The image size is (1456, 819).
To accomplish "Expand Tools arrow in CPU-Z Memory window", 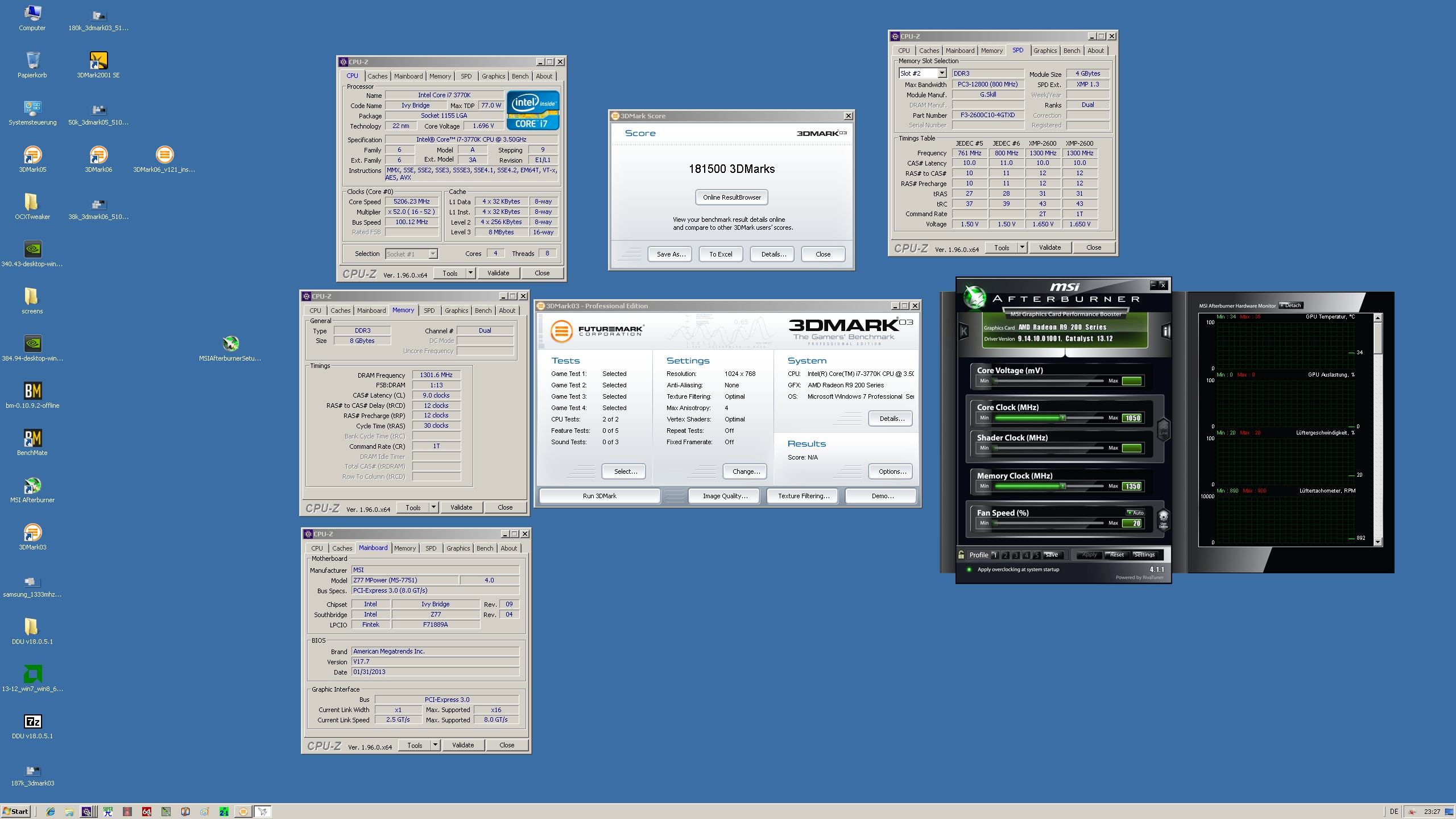I will coord(433,507).
